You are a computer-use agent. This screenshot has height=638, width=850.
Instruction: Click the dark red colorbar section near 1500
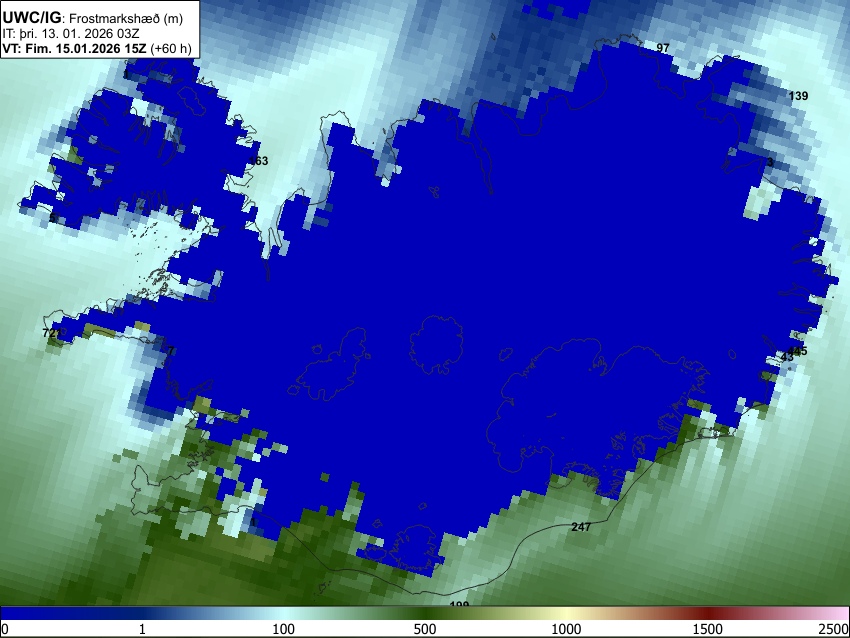pos(707,613)
